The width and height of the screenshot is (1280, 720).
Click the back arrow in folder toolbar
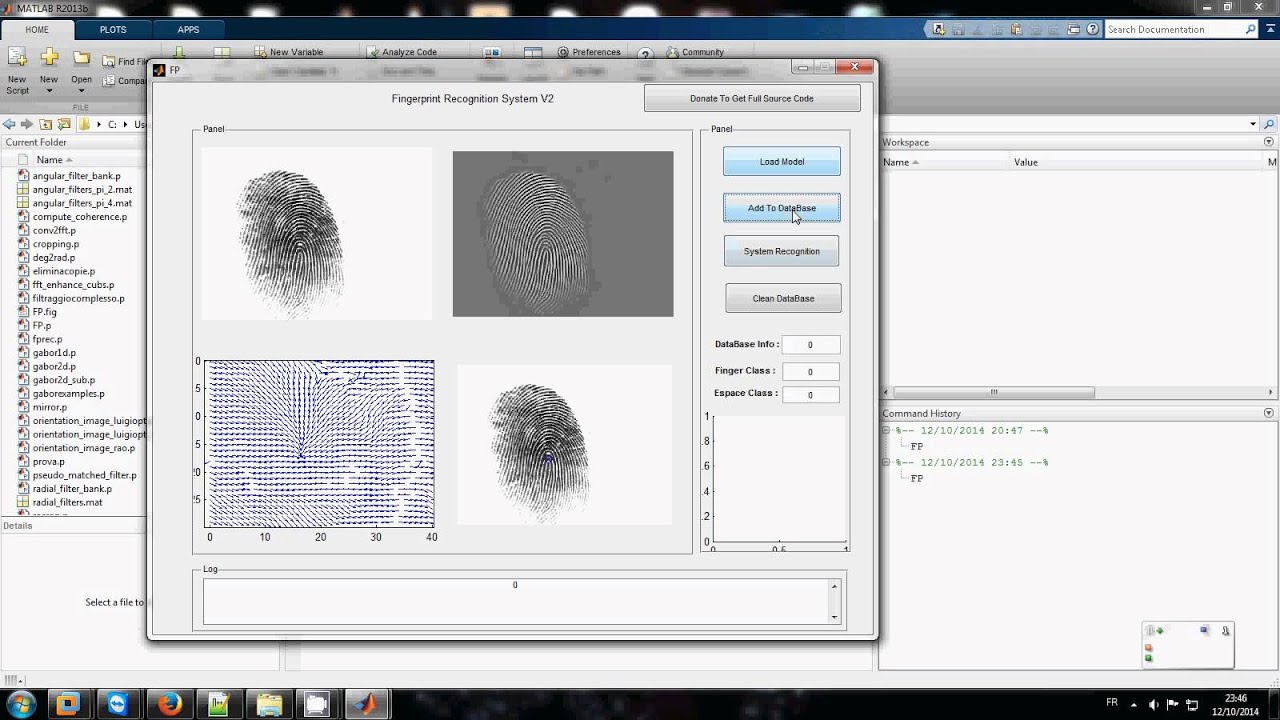click(9, 124)
